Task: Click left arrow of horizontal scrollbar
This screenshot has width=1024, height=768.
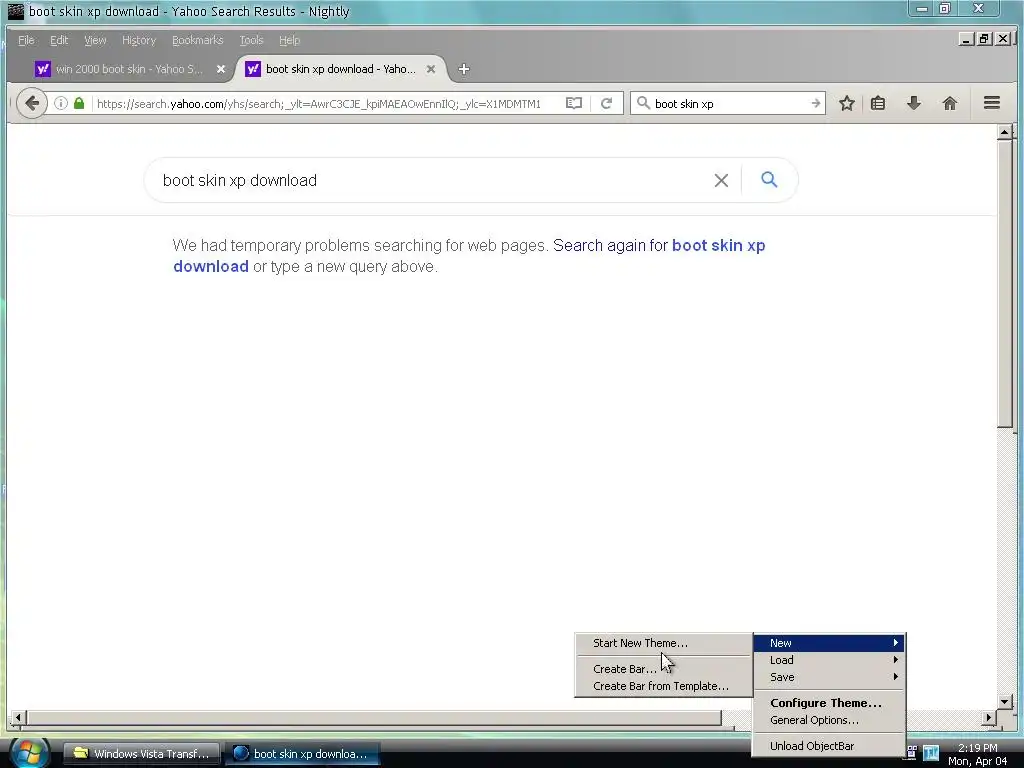Action: point(18,718)
